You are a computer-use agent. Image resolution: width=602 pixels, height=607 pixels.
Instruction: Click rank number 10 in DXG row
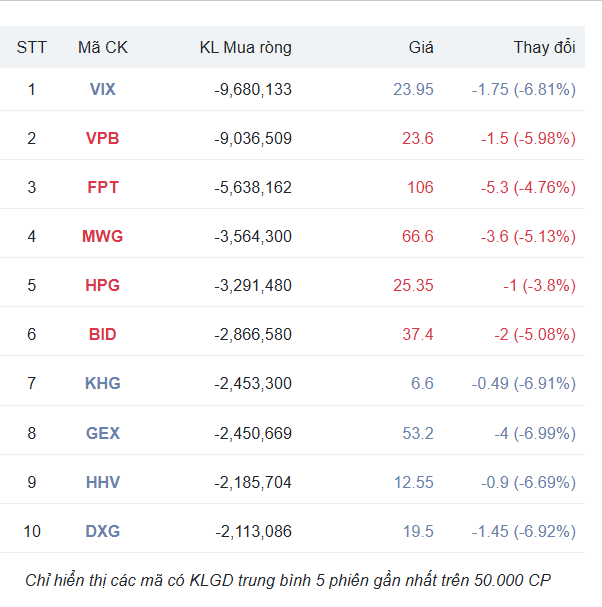(32, 531)
